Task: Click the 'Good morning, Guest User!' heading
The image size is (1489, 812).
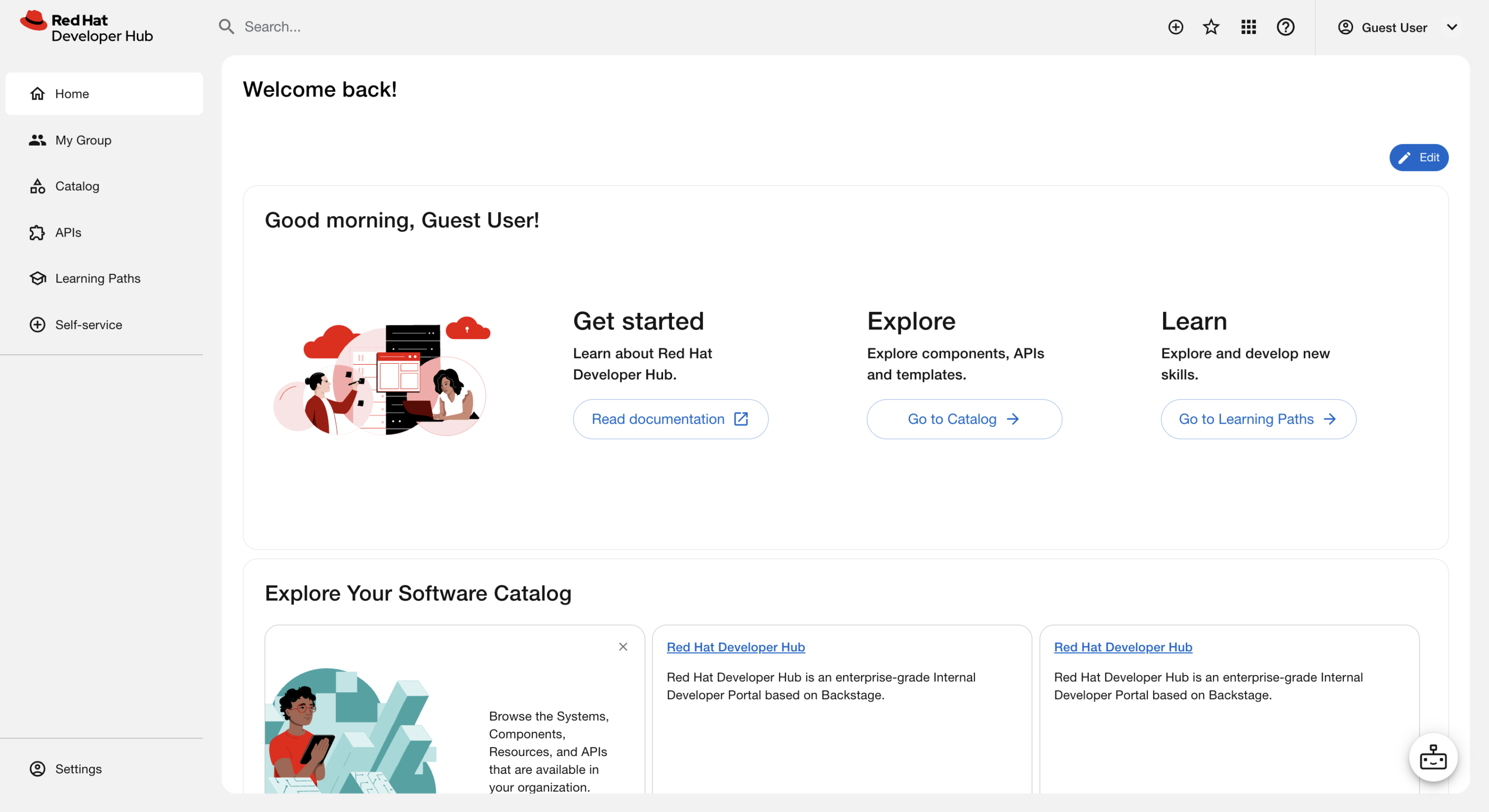Action: tap(402, 220)
